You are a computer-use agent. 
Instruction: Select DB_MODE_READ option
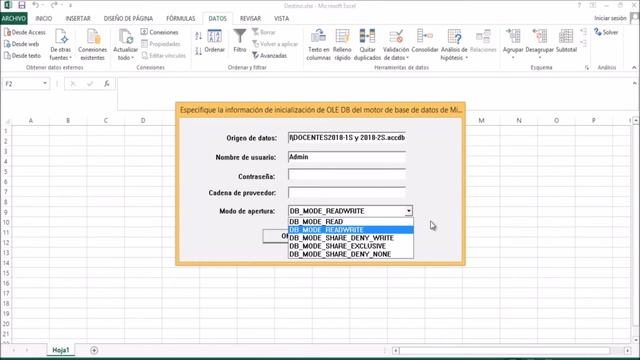coord(351,222)
